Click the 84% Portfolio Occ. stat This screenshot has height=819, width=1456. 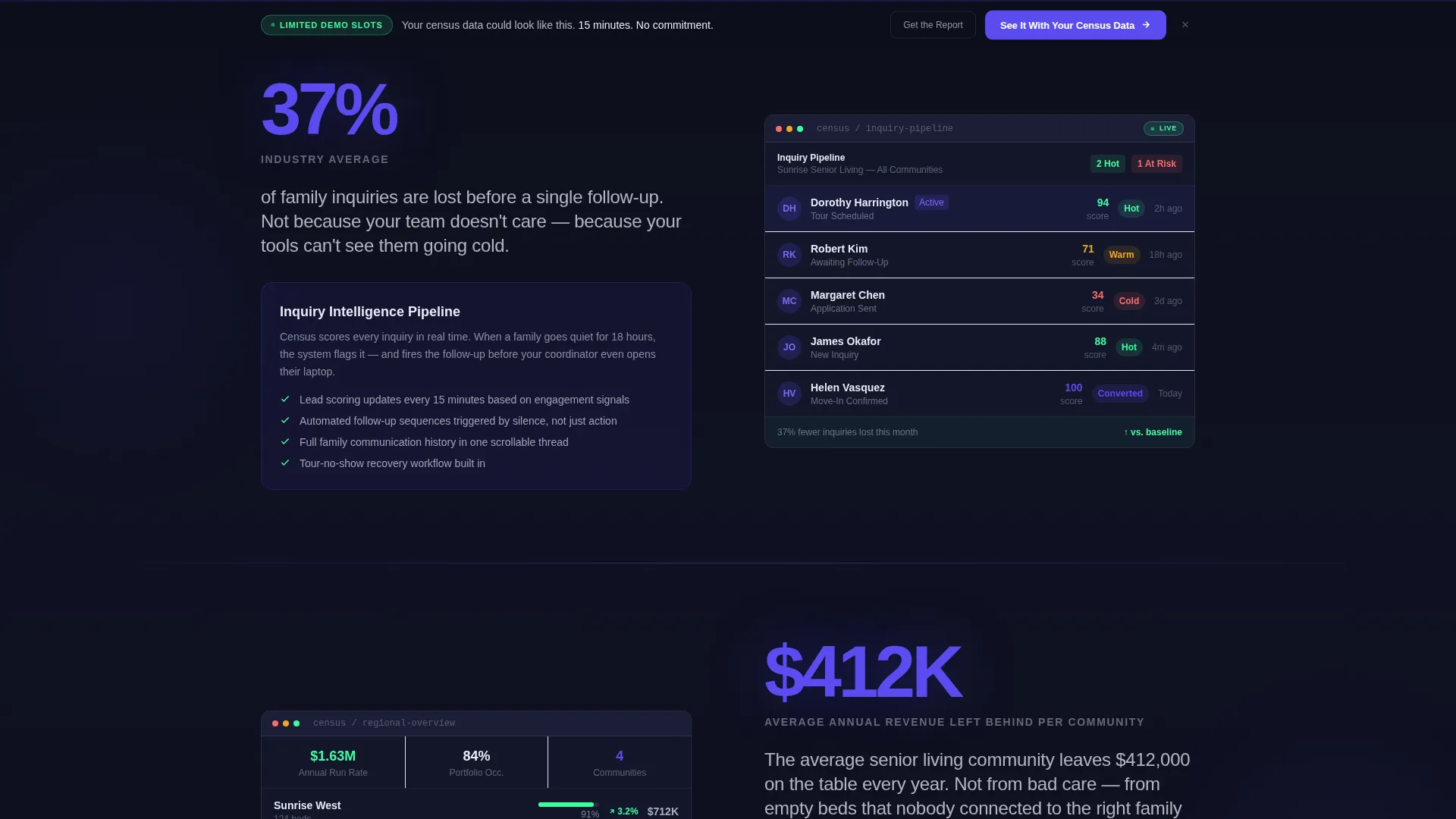476,762
